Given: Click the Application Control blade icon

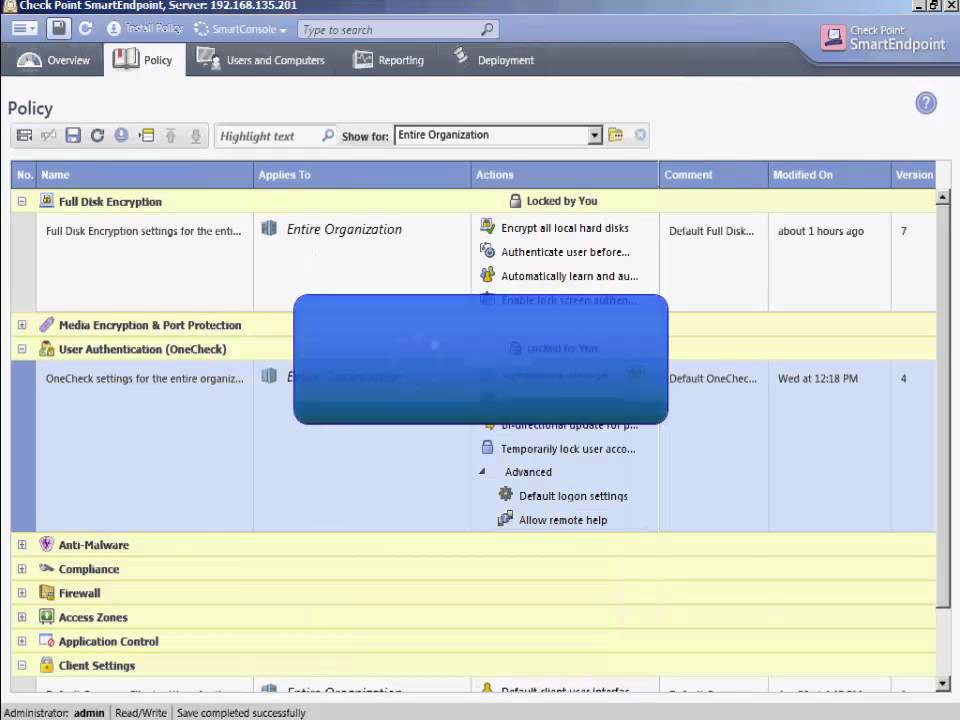Looking at the screenshot, I should (47, 640).
